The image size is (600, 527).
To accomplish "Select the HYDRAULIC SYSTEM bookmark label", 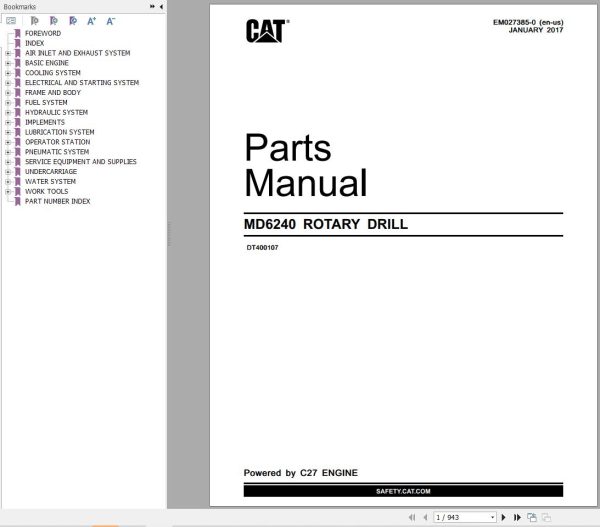I will (56, 113).
